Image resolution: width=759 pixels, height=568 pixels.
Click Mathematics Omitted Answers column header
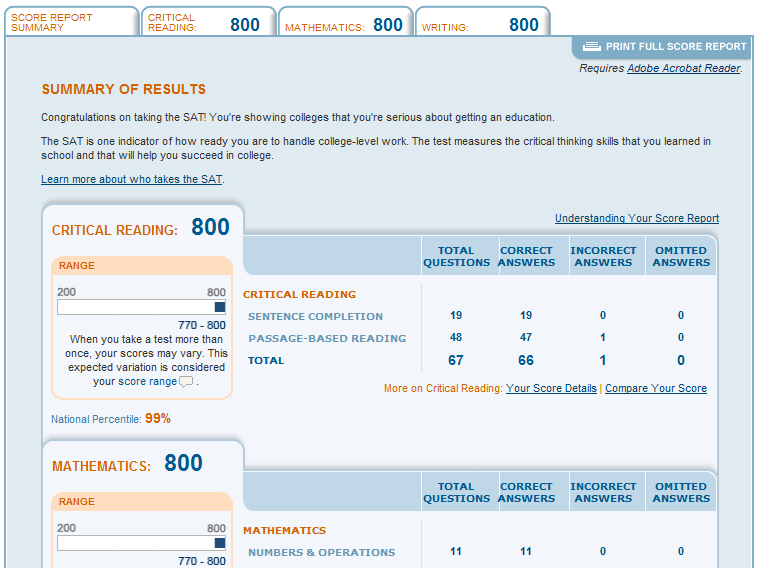(x=681, y=492)
